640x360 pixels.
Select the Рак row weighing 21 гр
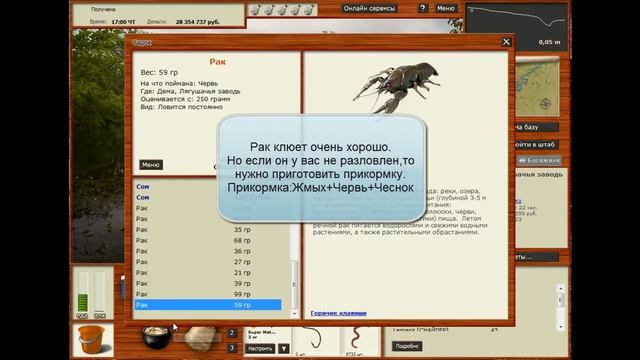point(208,273)
